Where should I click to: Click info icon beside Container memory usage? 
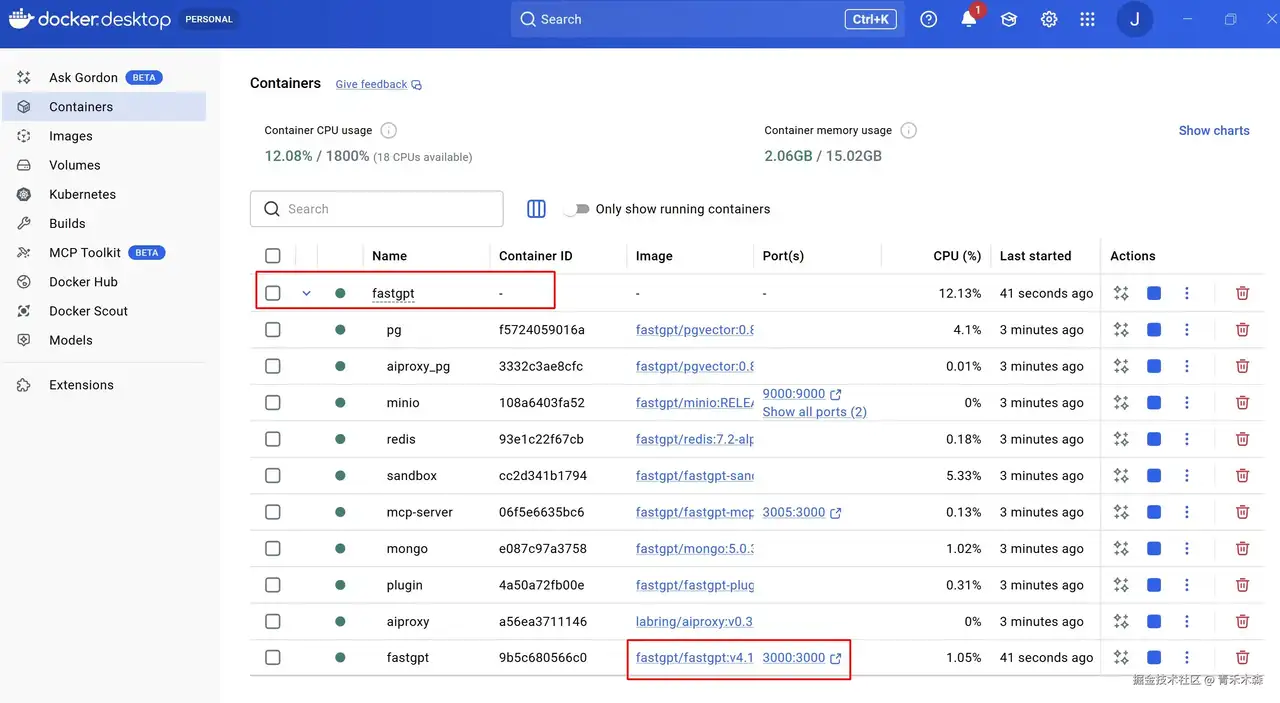908,130
